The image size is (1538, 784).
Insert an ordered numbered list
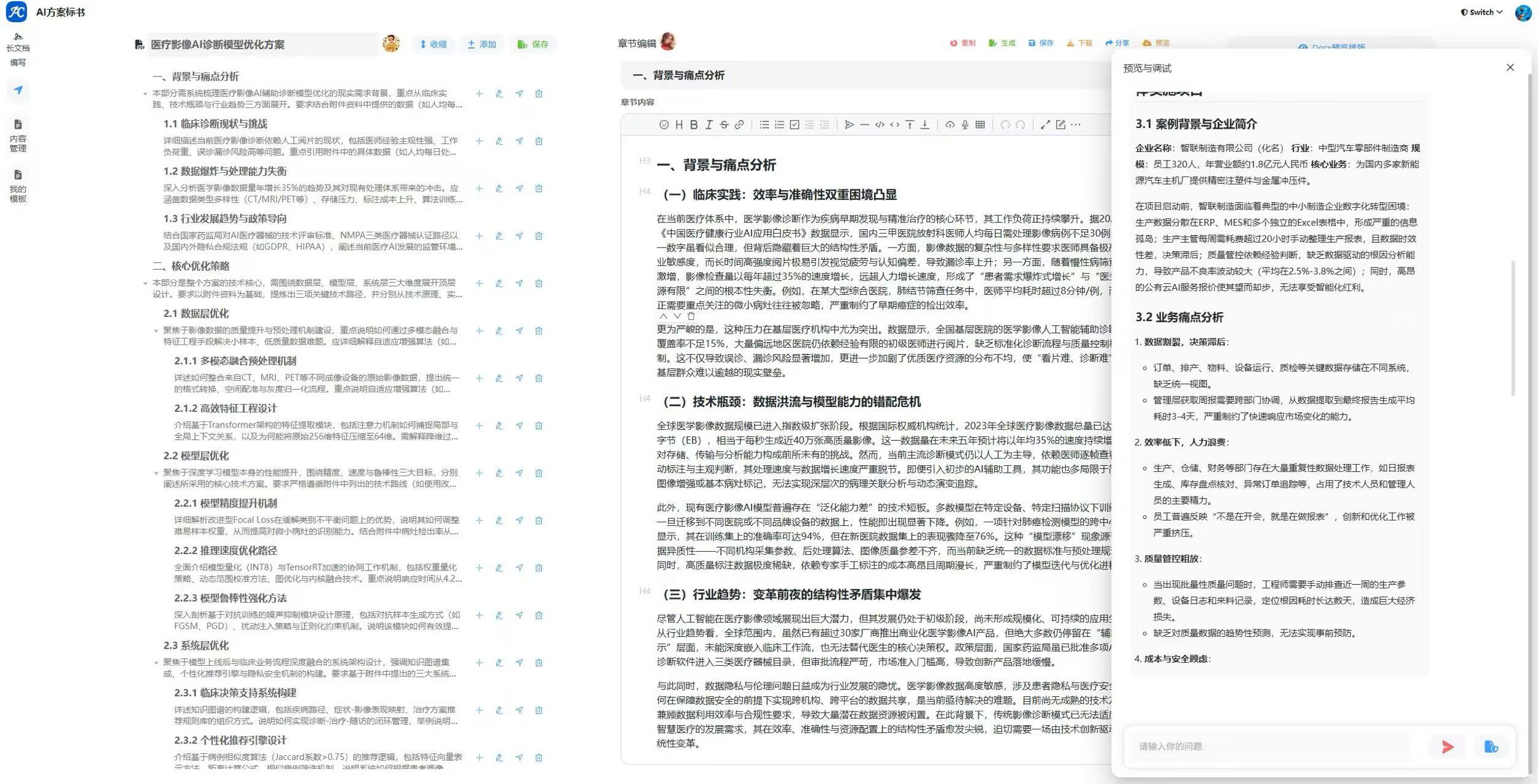(x=779, y=124)
